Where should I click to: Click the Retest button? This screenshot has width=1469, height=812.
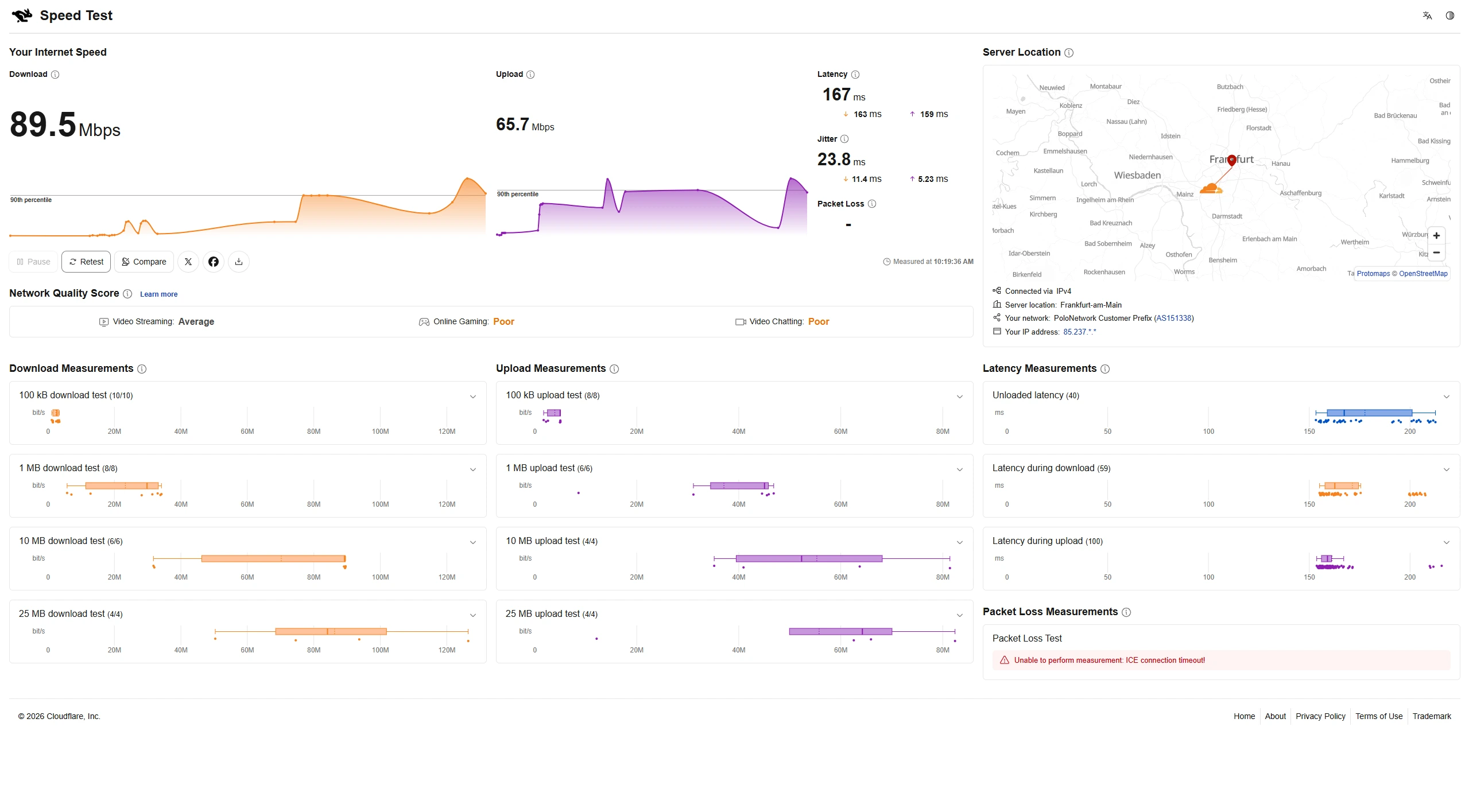(86, 262)
